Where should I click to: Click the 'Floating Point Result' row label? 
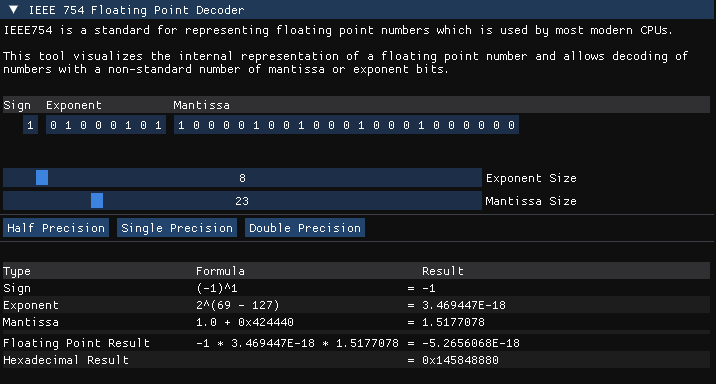(x=76, y=343)
